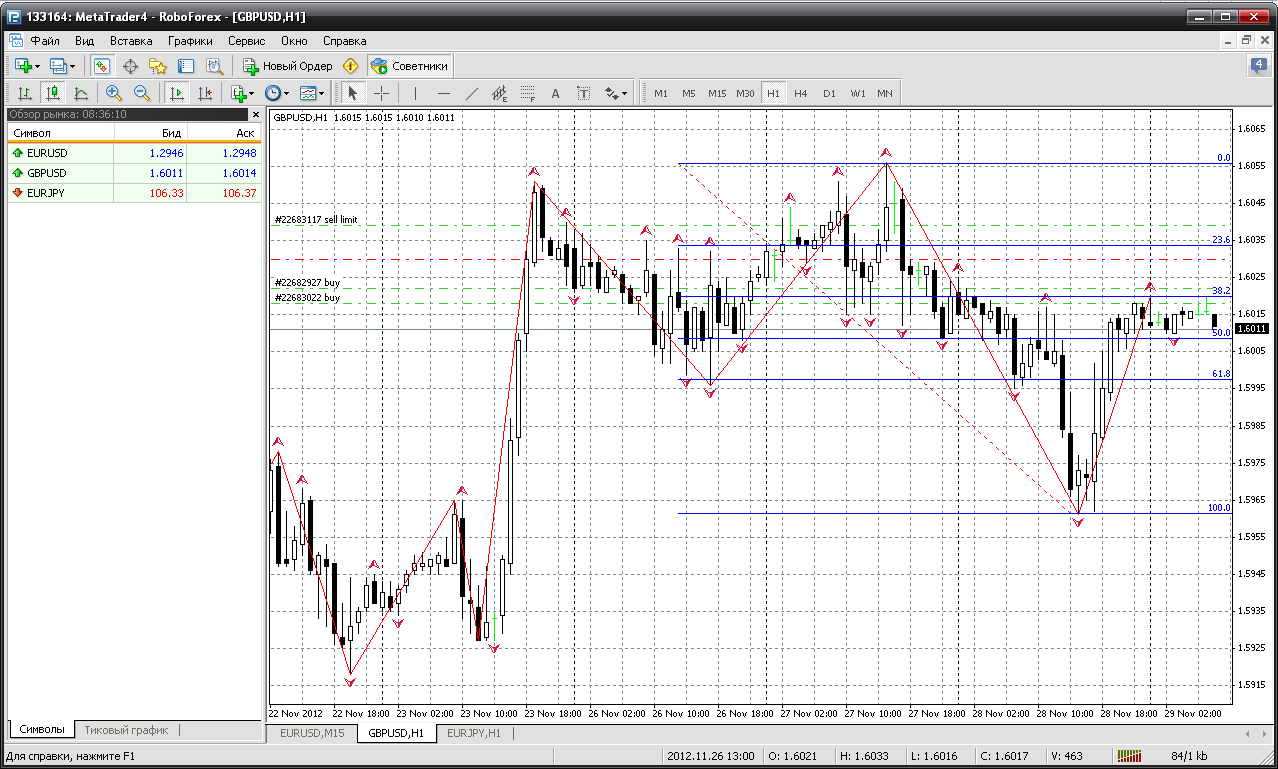Switch timeframe to M30
The width and height of the screenshot is (1278, 769).
click(745, 93)
